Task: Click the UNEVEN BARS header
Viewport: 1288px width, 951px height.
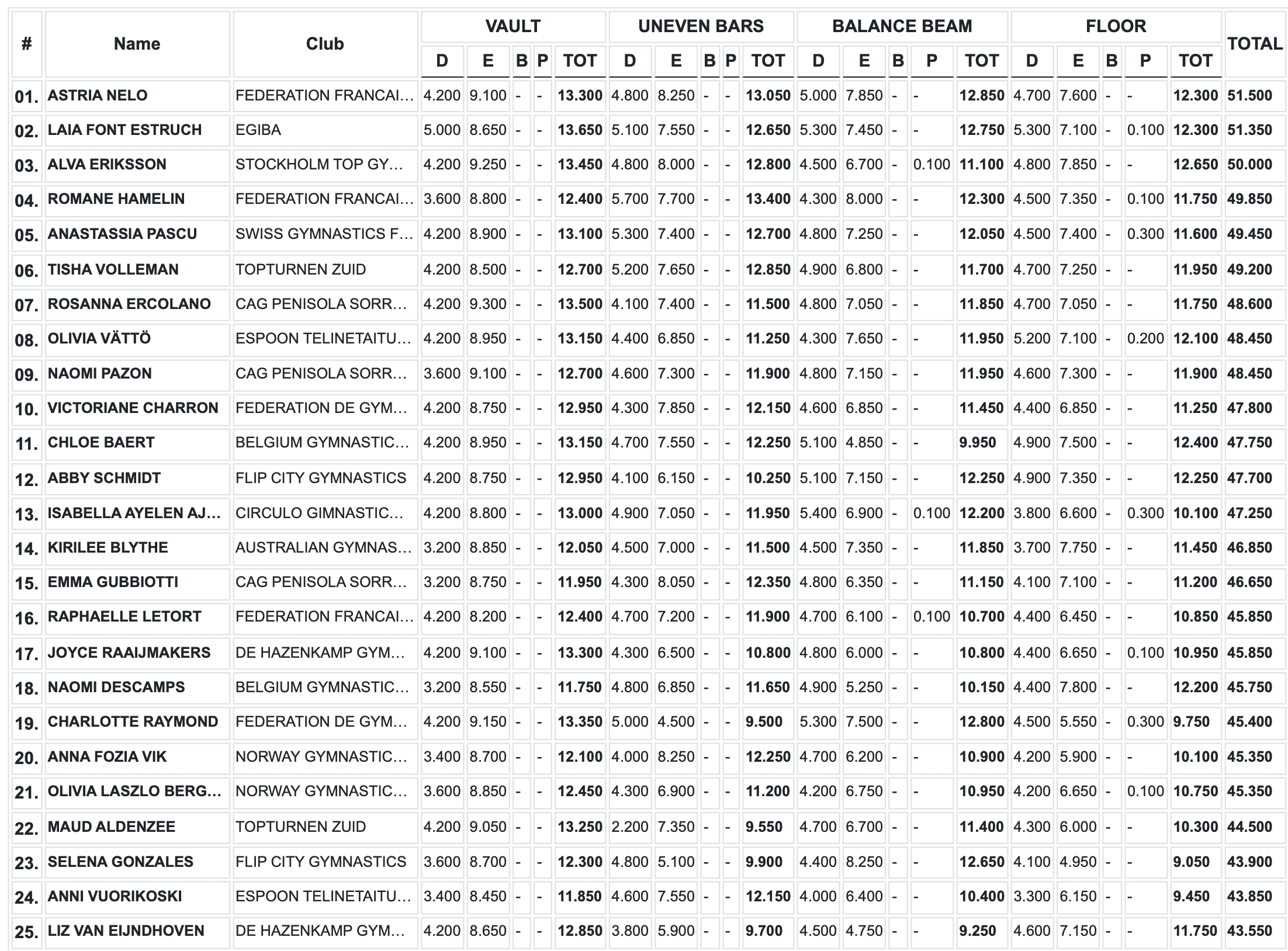Action: pyautogui.click(x=701, y=26)
